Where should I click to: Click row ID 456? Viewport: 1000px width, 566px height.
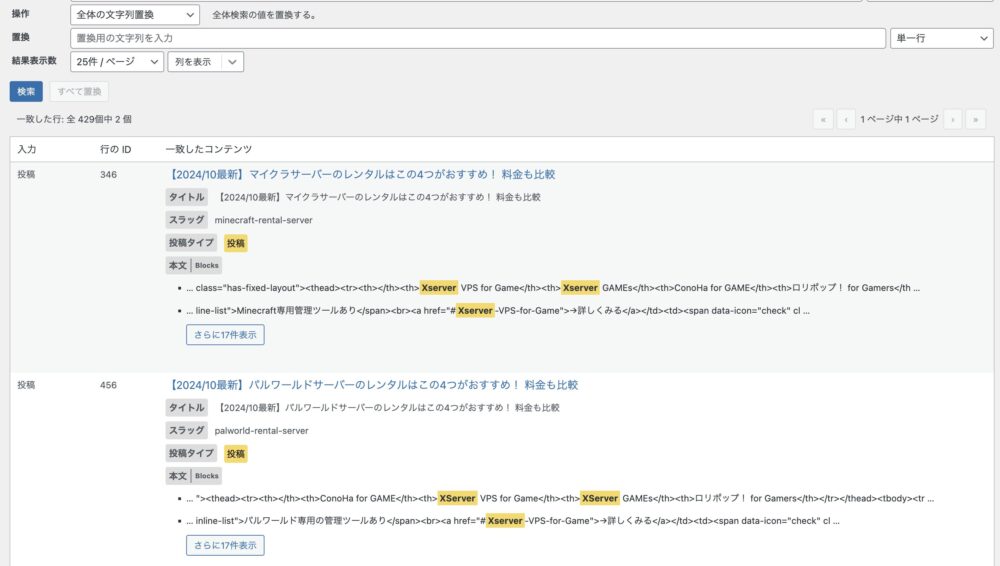click(108, 385)
